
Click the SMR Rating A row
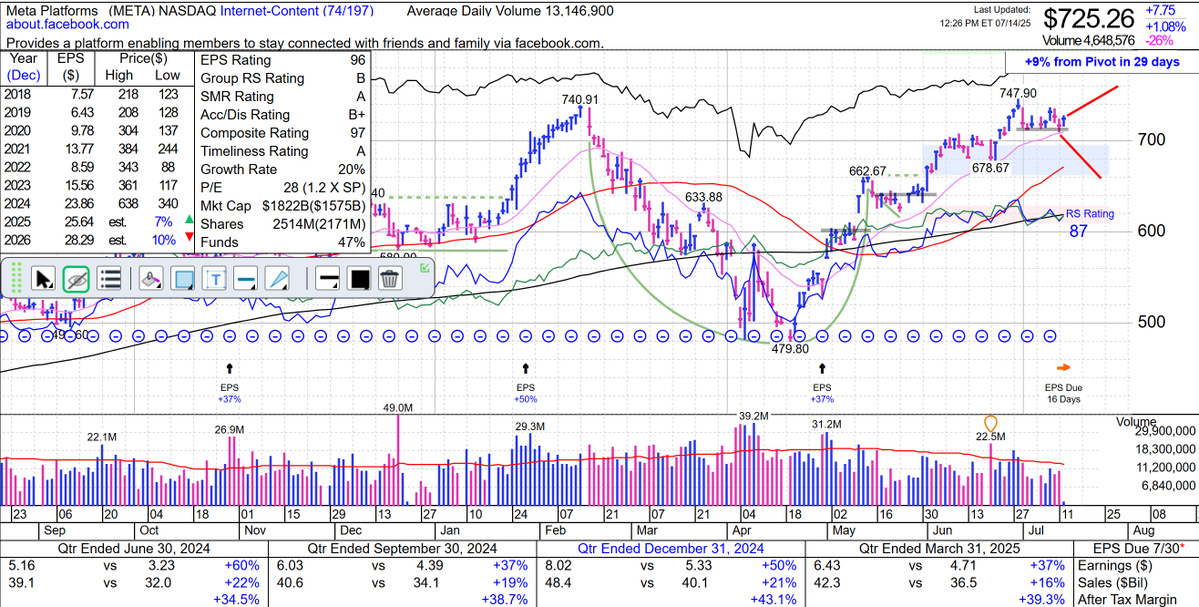tap(283, 96)
